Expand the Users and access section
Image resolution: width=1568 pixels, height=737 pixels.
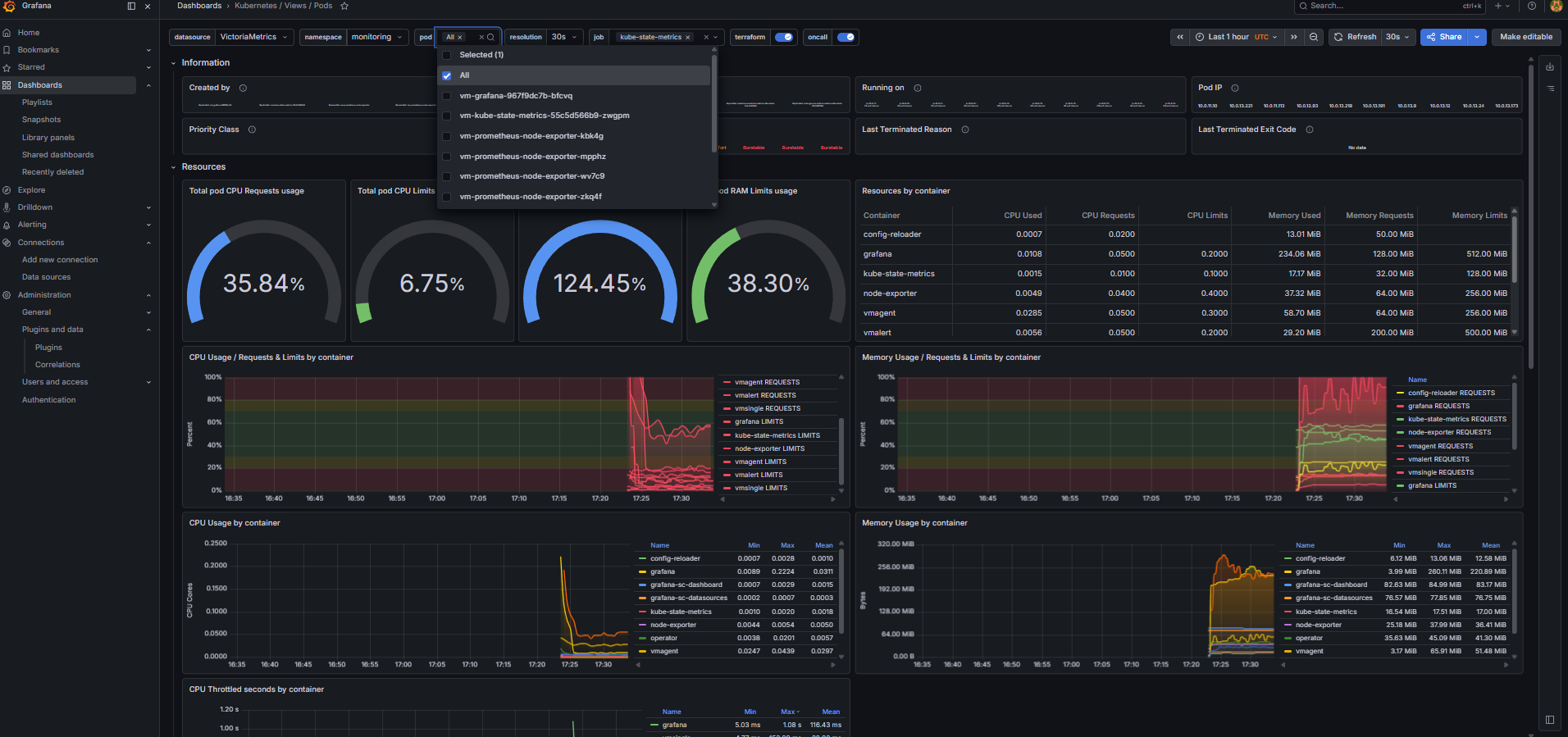pos(148,382)
